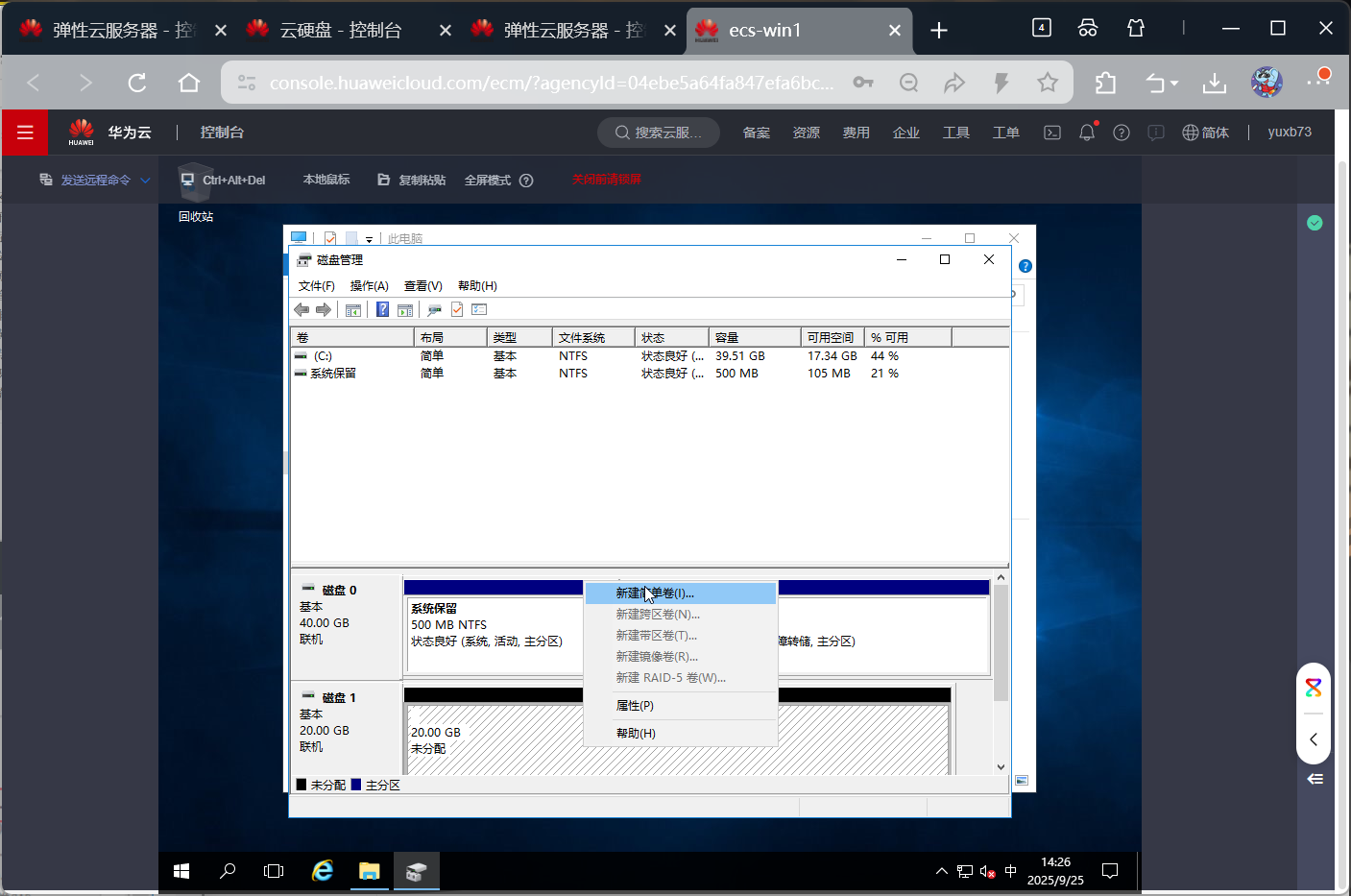Click the Back arrow in Disk Management toolbar
Image resolution: width=1351 pixels, height=896 pixels.
point(302,309)
